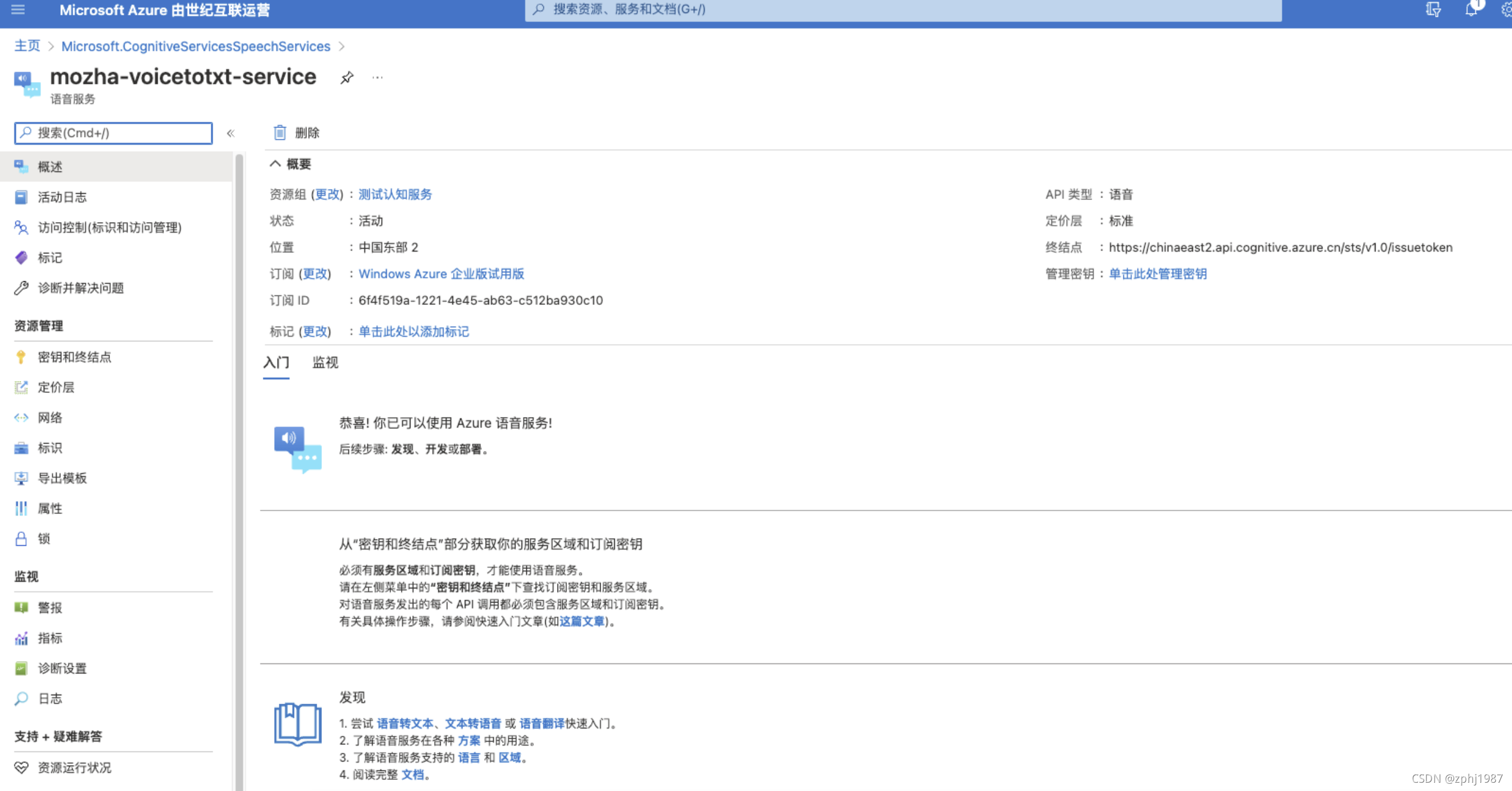Select the 入门 tab

[276, 362]
